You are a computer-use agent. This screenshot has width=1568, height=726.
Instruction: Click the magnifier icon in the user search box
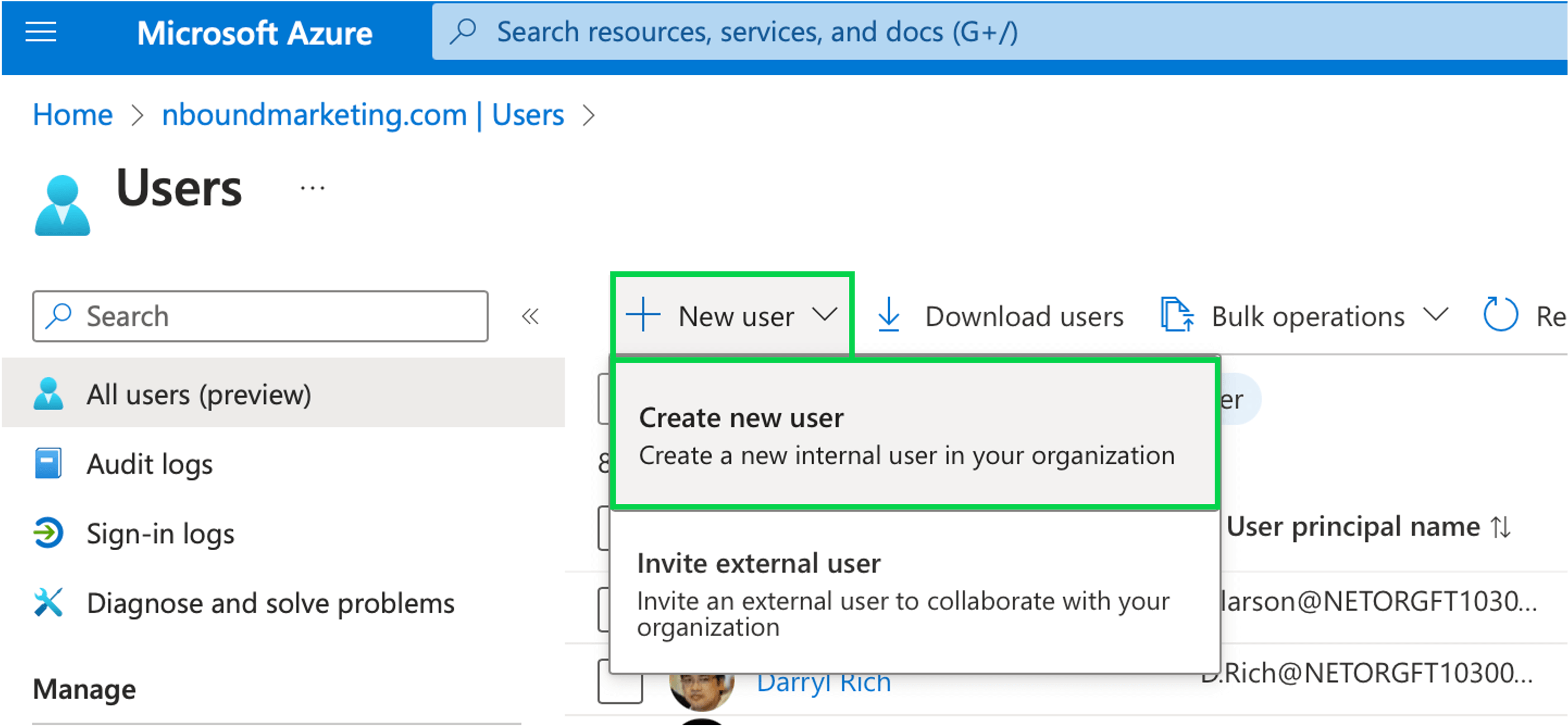click(x=59, y=316)
